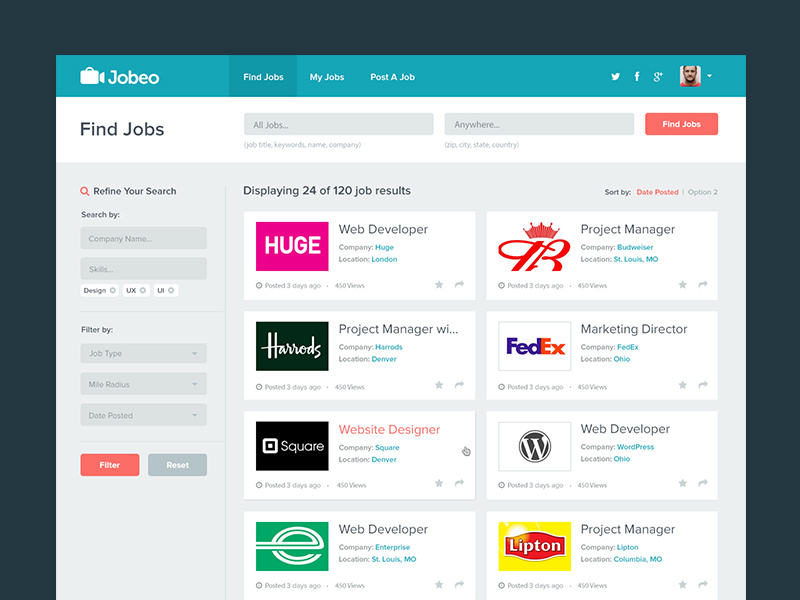
Task: Open the Website Designer job title
Action: pyautogui.click(x=389, y=430)
